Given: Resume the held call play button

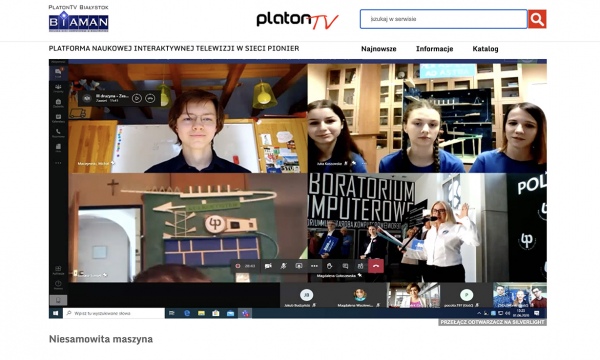Looking at the screenshot, I should (137, 98).
